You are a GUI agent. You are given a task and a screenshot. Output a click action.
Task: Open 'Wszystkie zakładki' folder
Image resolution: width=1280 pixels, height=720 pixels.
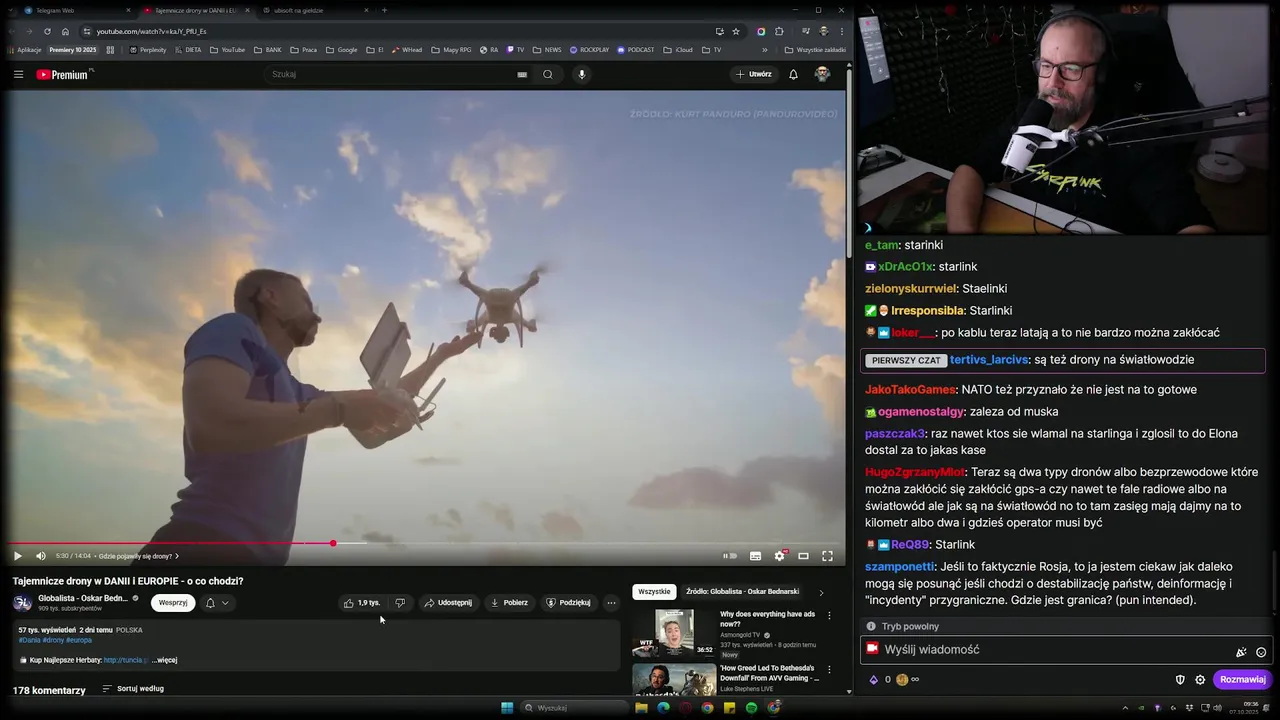point(815,50)
